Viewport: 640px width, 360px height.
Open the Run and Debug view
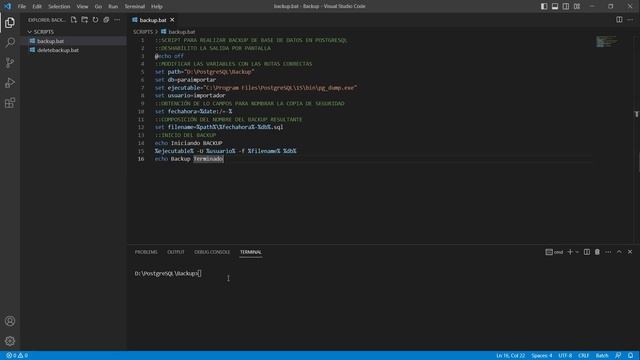click(x=10, y=82)
